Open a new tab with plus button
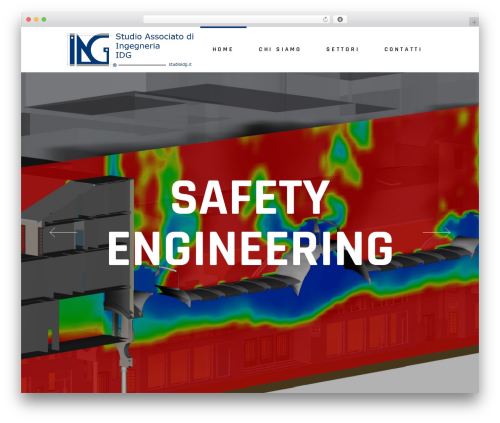This screenshot has height=423, width=500. (474, 22)
